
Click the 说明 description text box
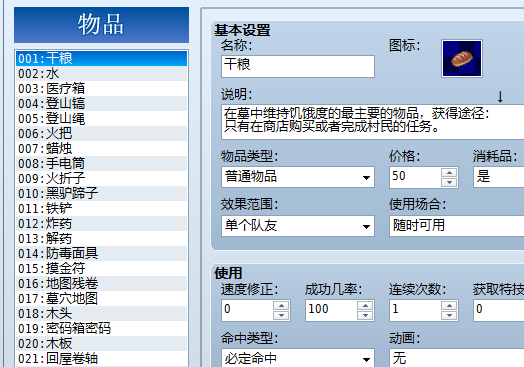373,122
